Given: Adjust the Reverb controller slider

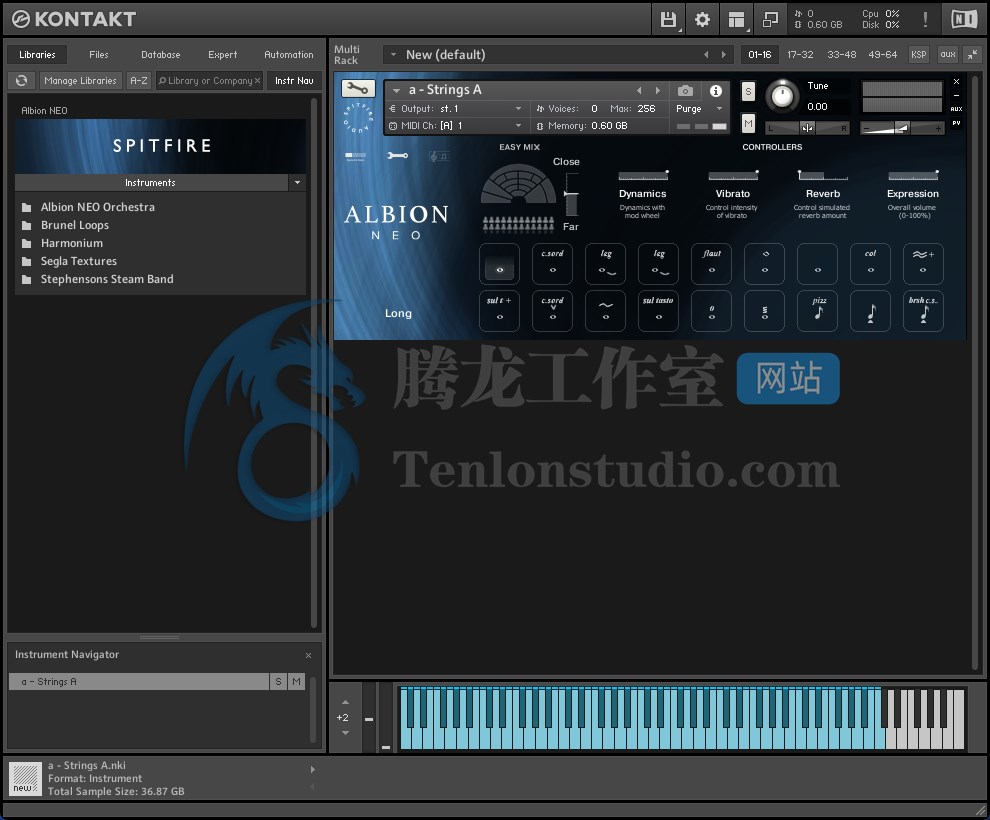Looking at the screenshot, I should pos(823,175).
